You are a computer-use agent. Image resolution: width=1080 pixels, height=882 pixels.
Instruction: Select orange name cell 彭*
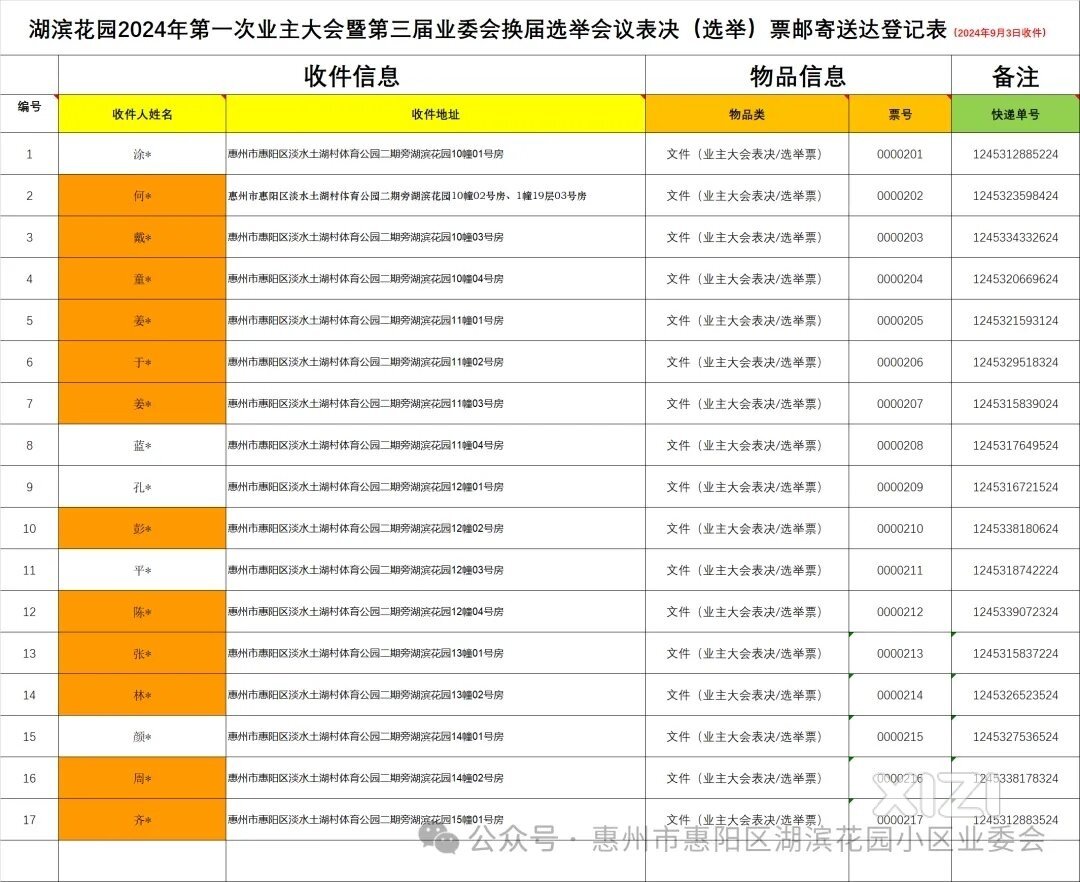pos(143,529)
